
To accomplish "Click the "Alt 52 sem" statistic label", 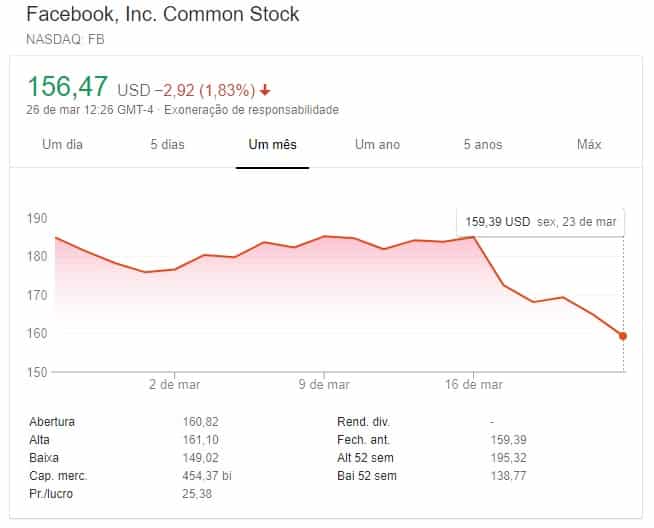I will (366, 458).
